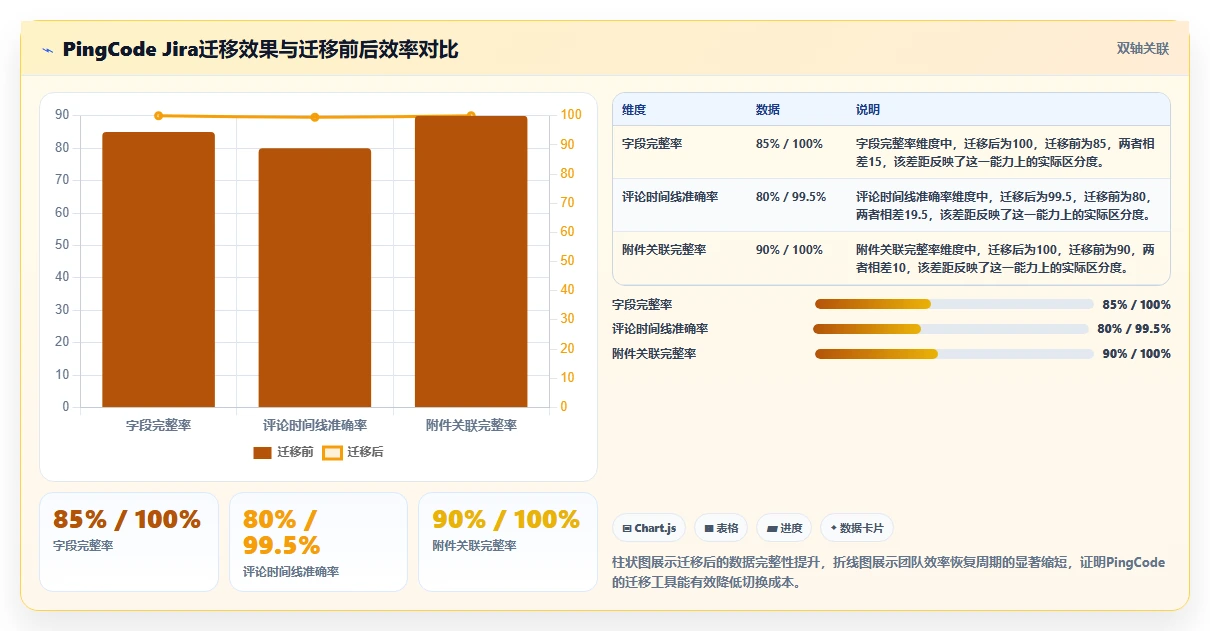Click the line point above the 评论时间线准确率 bar
1210x631 pixels.
[315, 117]
